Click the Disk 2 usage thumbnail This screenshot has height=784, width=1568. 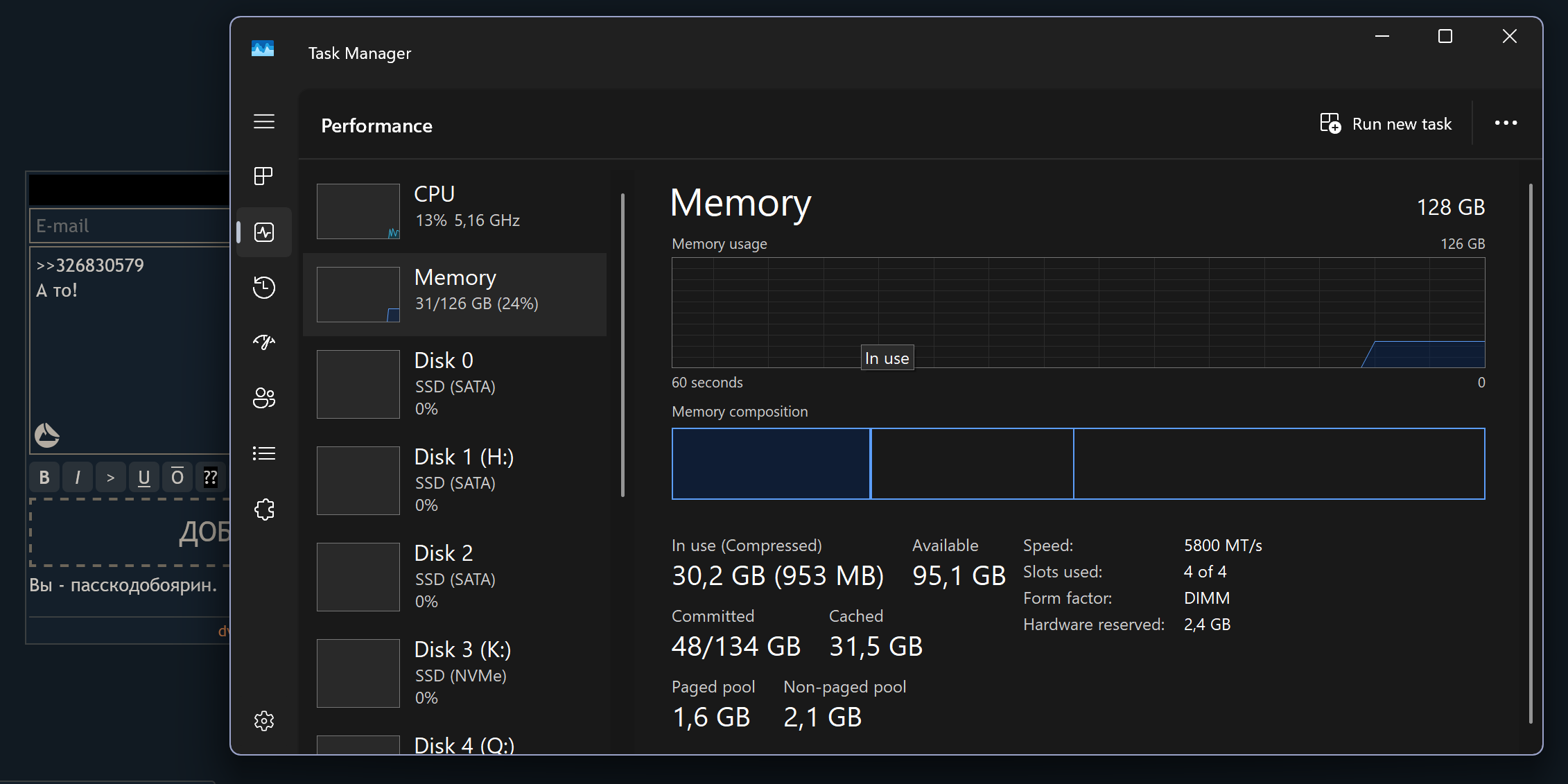358,577
